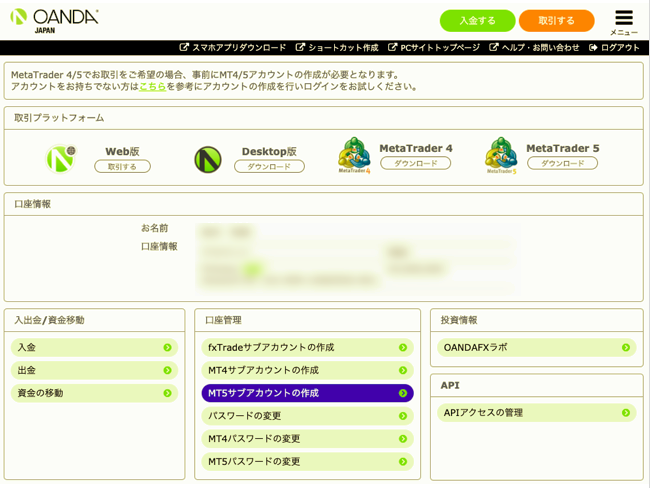Click the こちら account guide link
Screen dimensions: 650x488
tap(153, 86)
